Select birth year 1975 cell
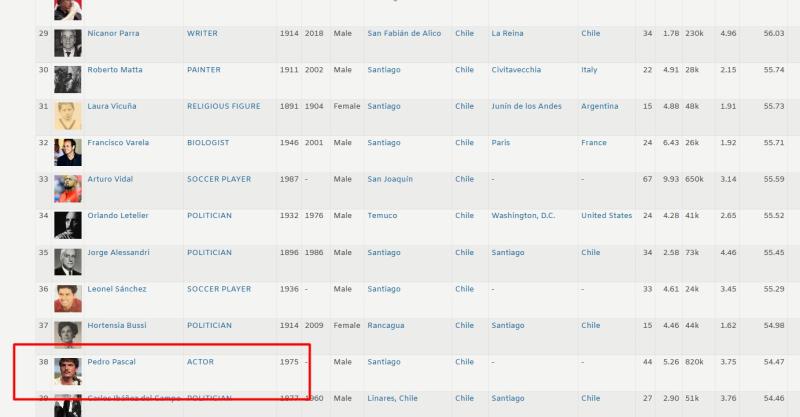 (x=289, y=362)
